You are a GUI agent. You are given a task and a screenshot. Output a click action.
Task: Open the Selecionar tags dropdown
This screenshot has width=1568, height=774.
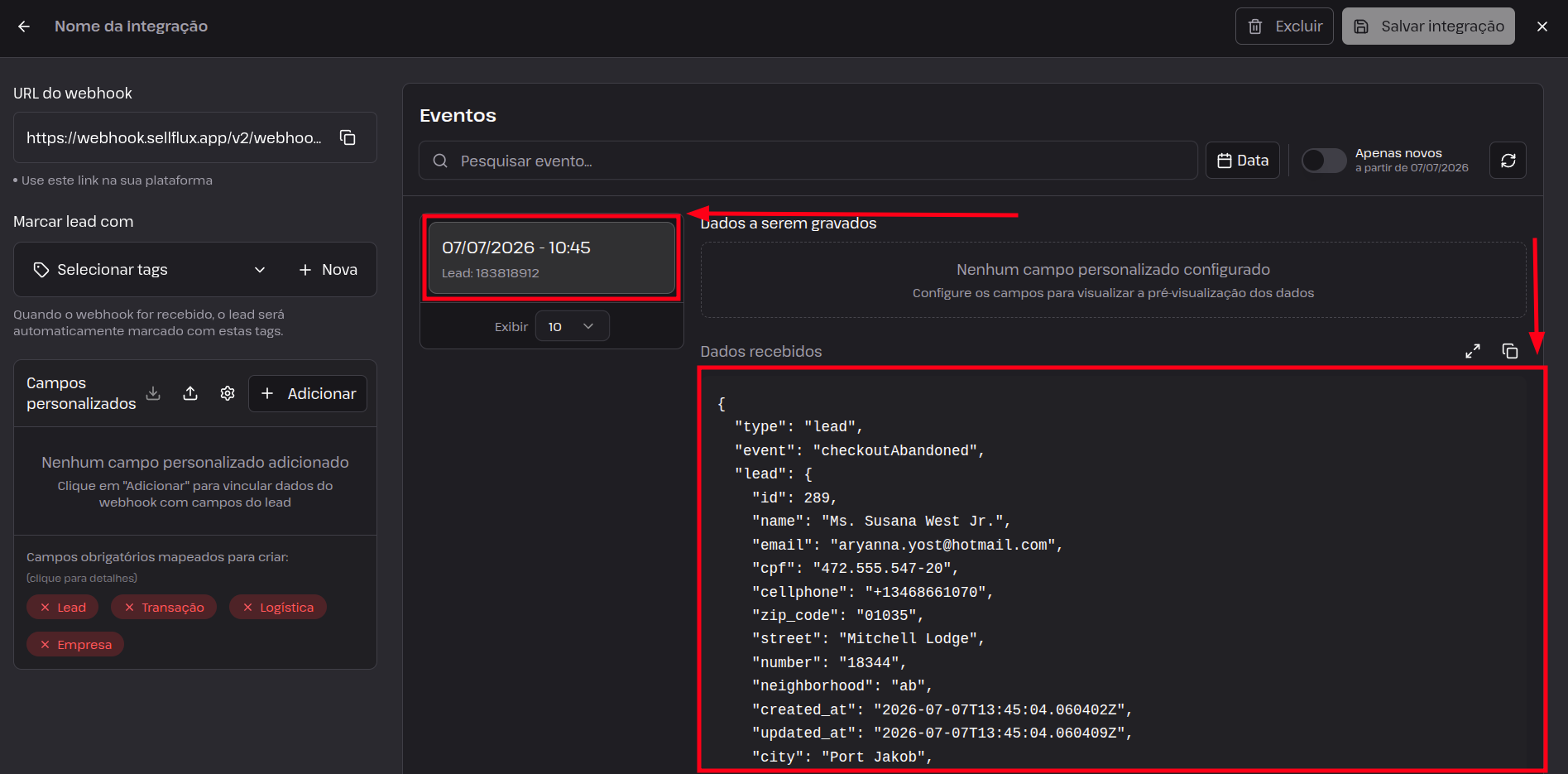click(151, 270)
